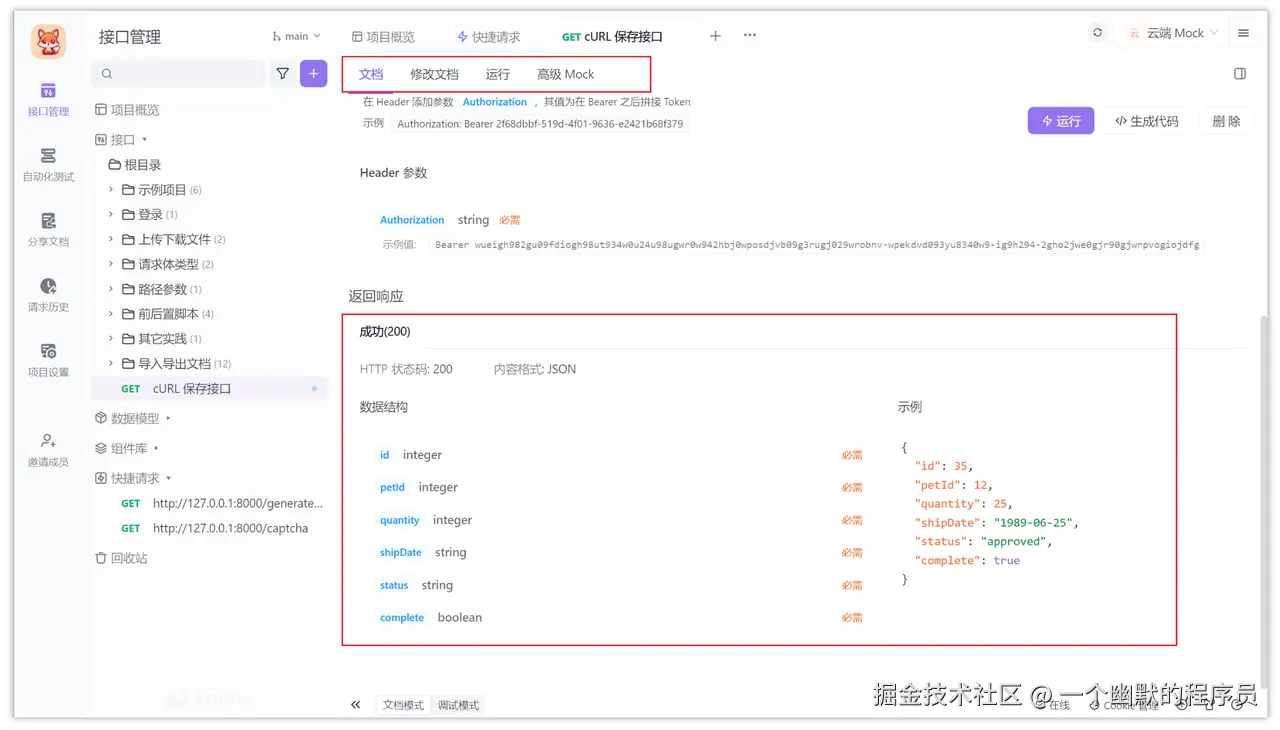Click the 删除 button
Screen dimensions: 1280x730
click(1227, 121)
